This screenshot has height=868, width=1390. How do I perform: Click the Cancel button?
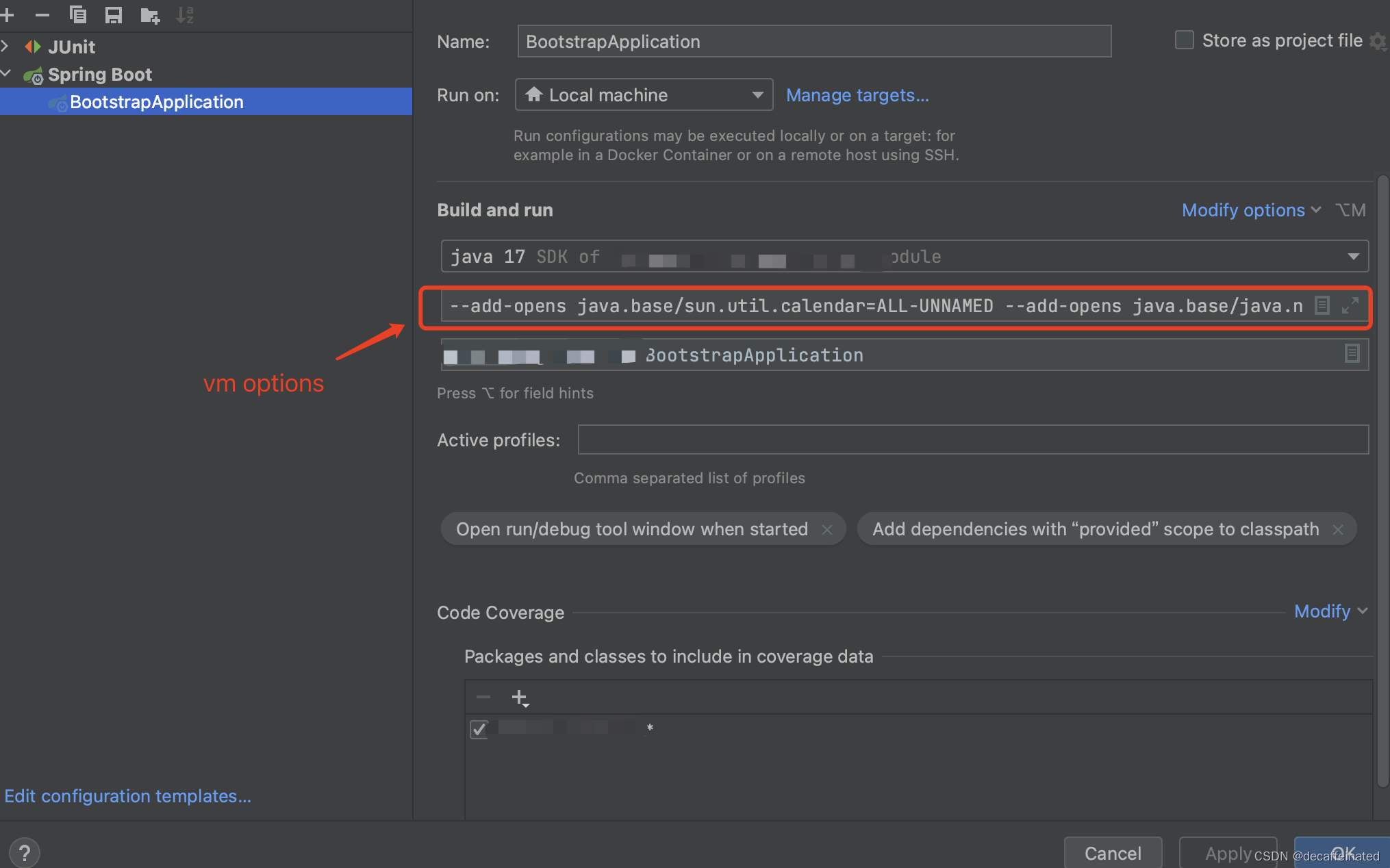point(1113,853)
